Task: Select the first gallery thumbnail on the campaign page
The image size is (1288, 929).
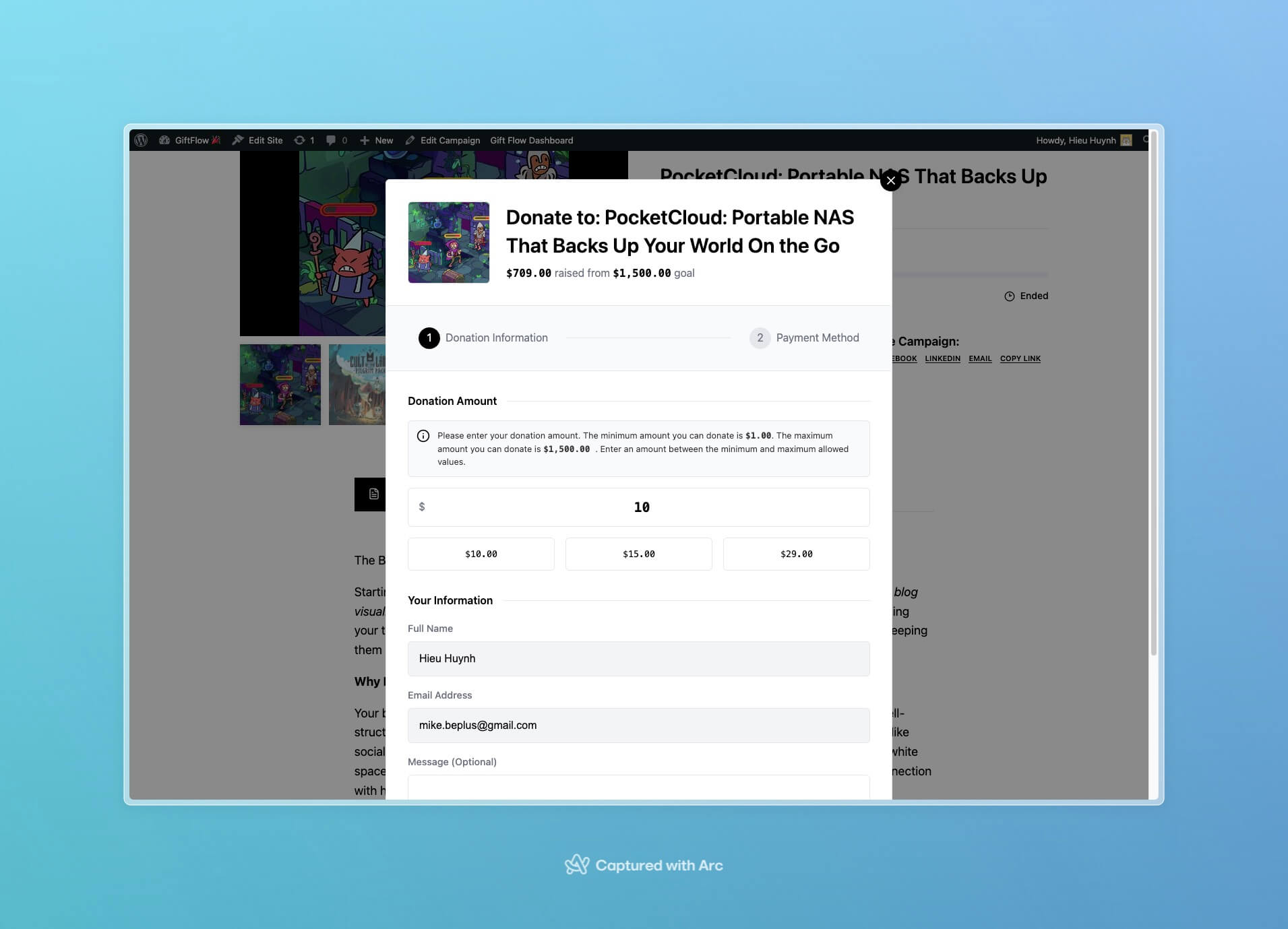Action: coord(280,385)
